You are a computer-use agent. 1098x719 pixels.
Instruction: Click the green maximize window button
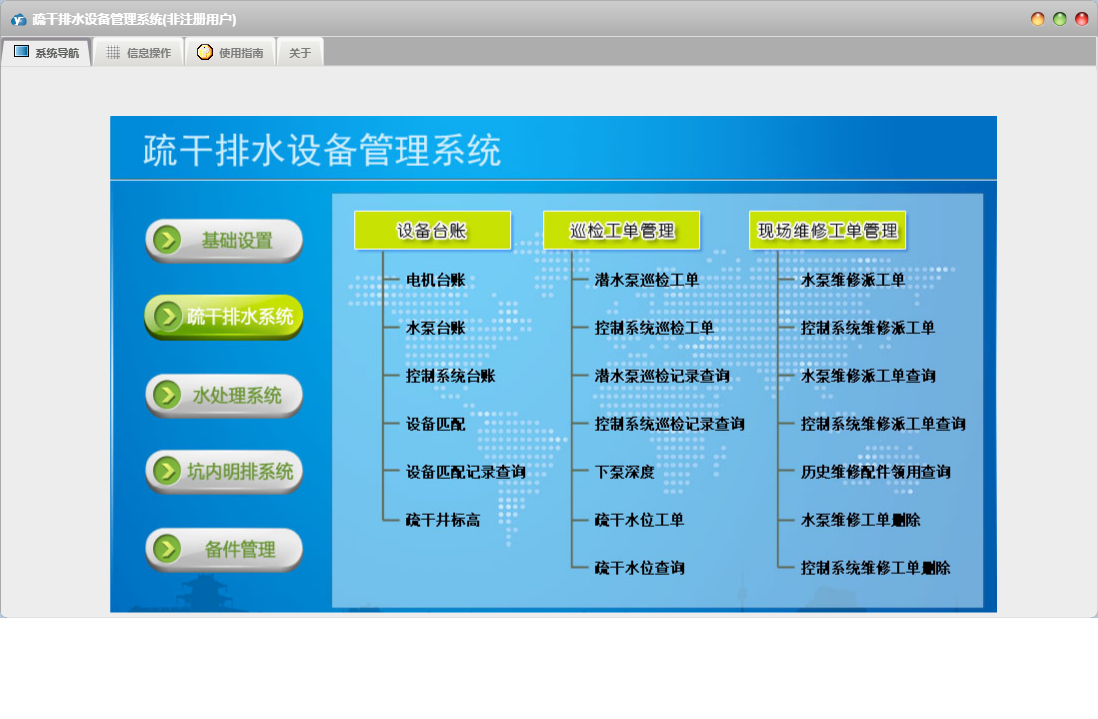(1059, 20)
